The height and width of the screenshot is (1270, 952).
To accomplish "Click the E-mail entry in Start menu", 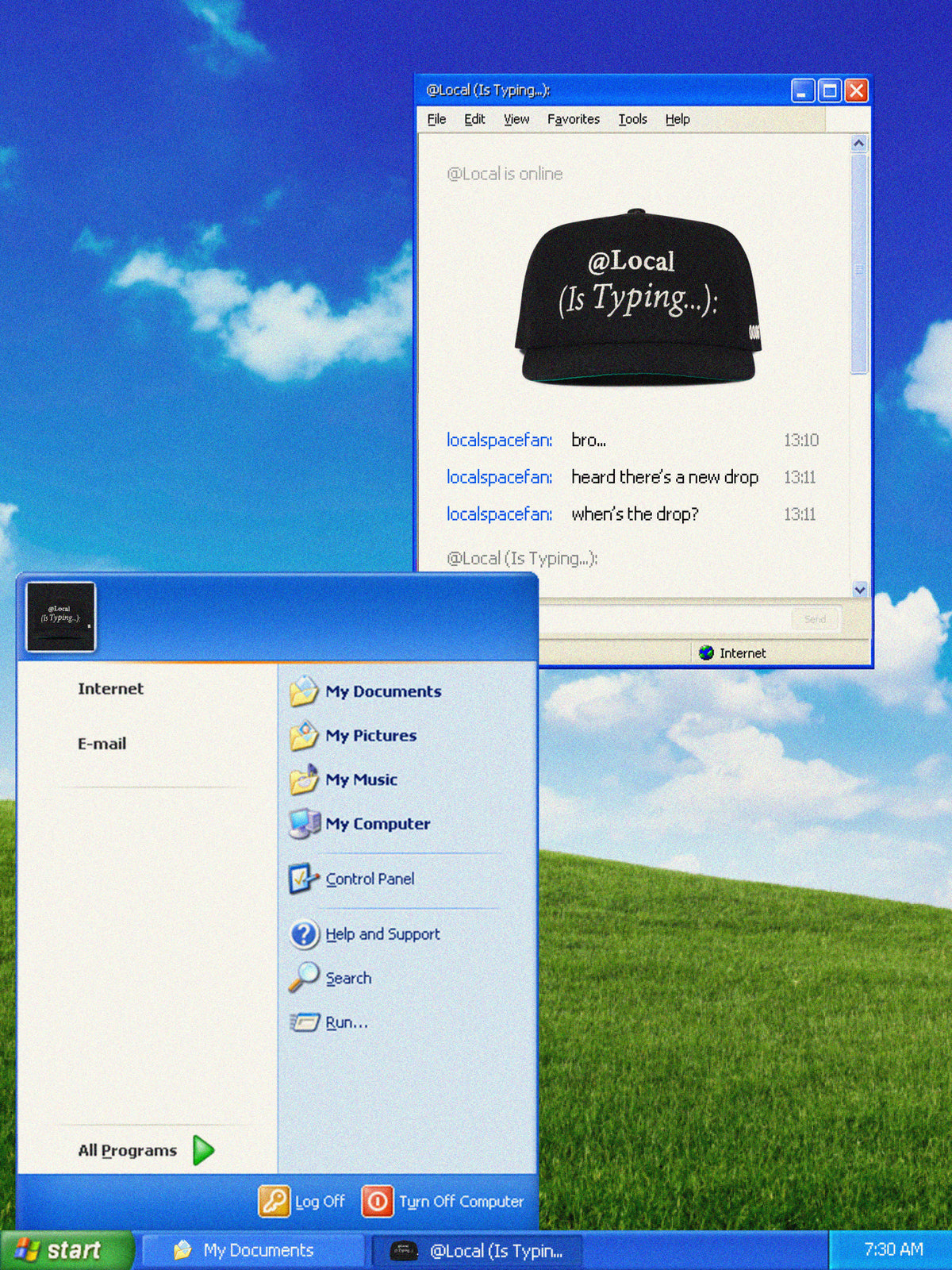I will point(102,744).
